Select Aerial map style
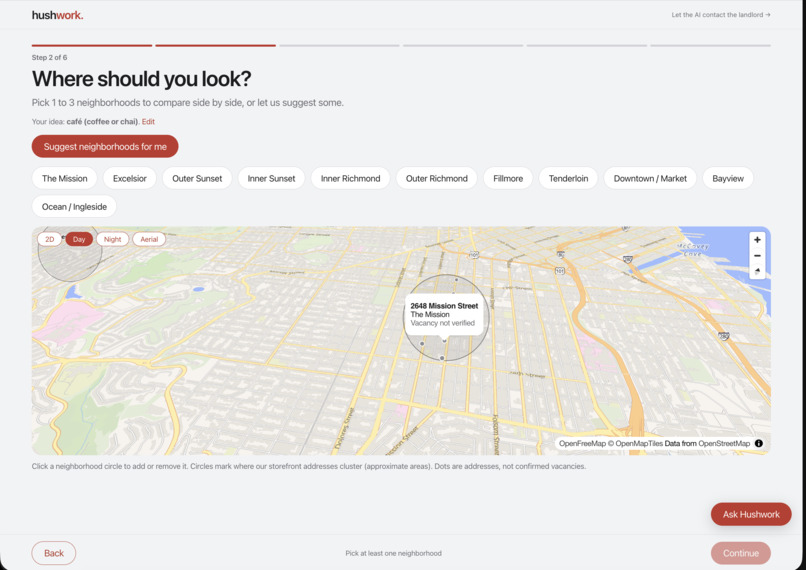Viewport: 806px width, 570px height. 149,239
